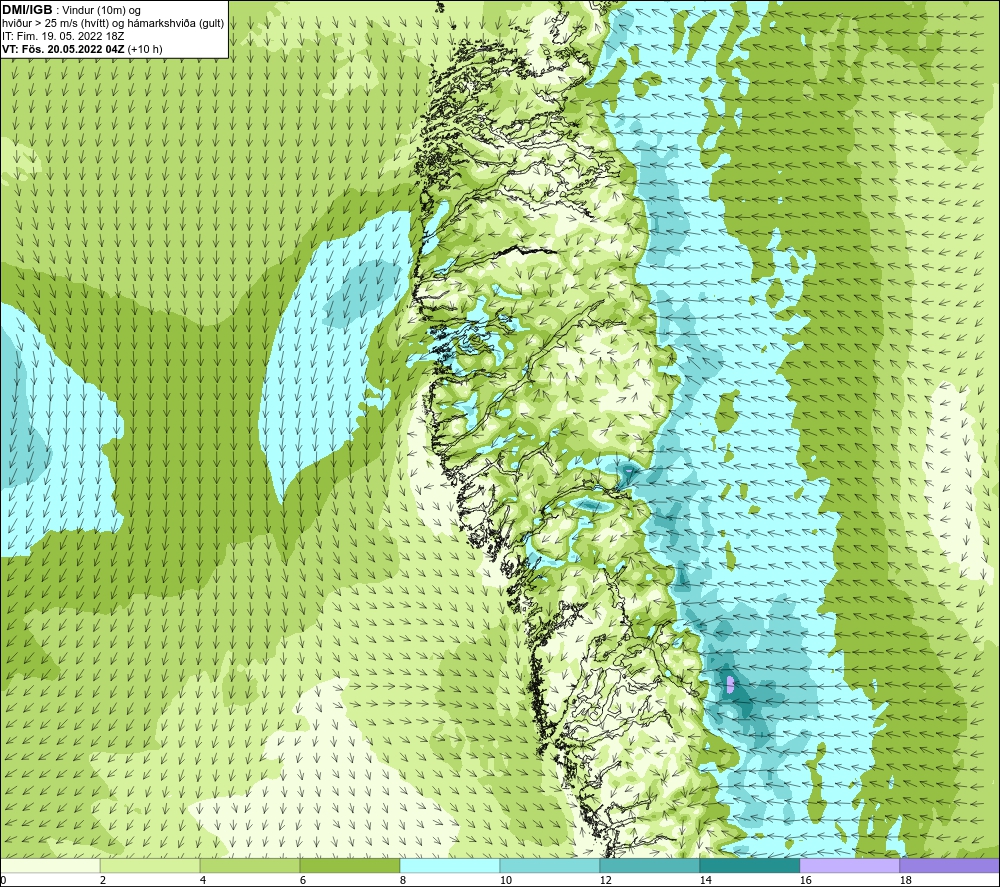Click the legend label '2'
The height and width of the screenshot is (887, 1000).
tap(103, 880)
